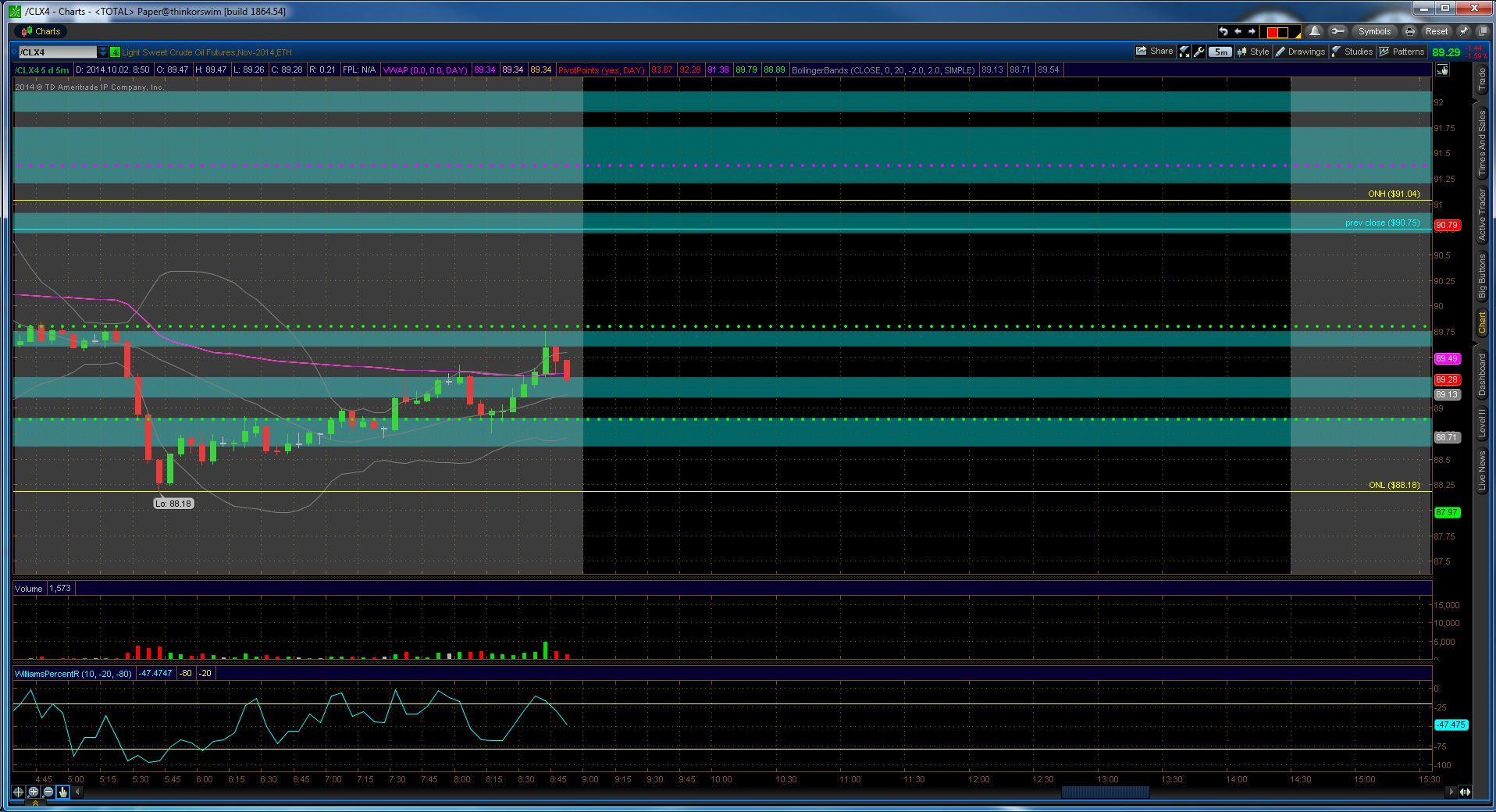Viewport: 1496px width, 812px height.
Task: Click the undo arrow icon
Action: [x=1224, y=31]
